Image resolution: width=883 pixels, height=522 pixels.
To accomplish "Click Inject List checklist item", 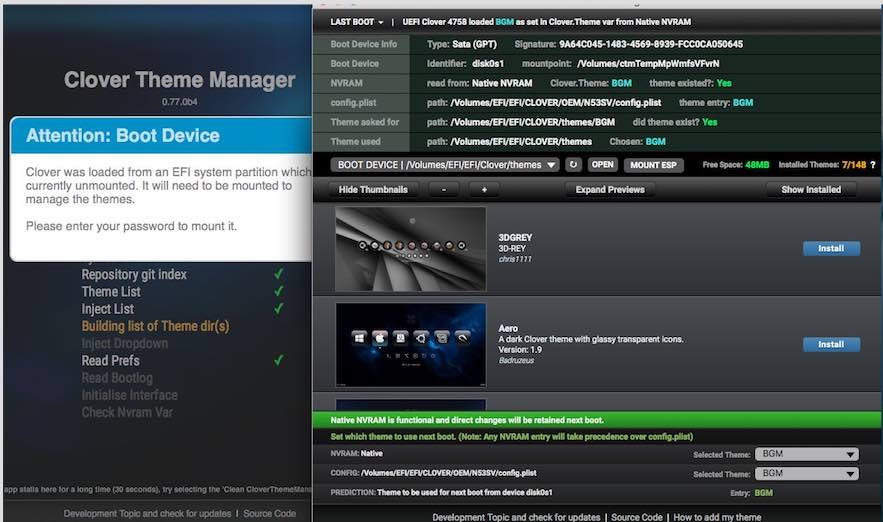I will point(108,309).
